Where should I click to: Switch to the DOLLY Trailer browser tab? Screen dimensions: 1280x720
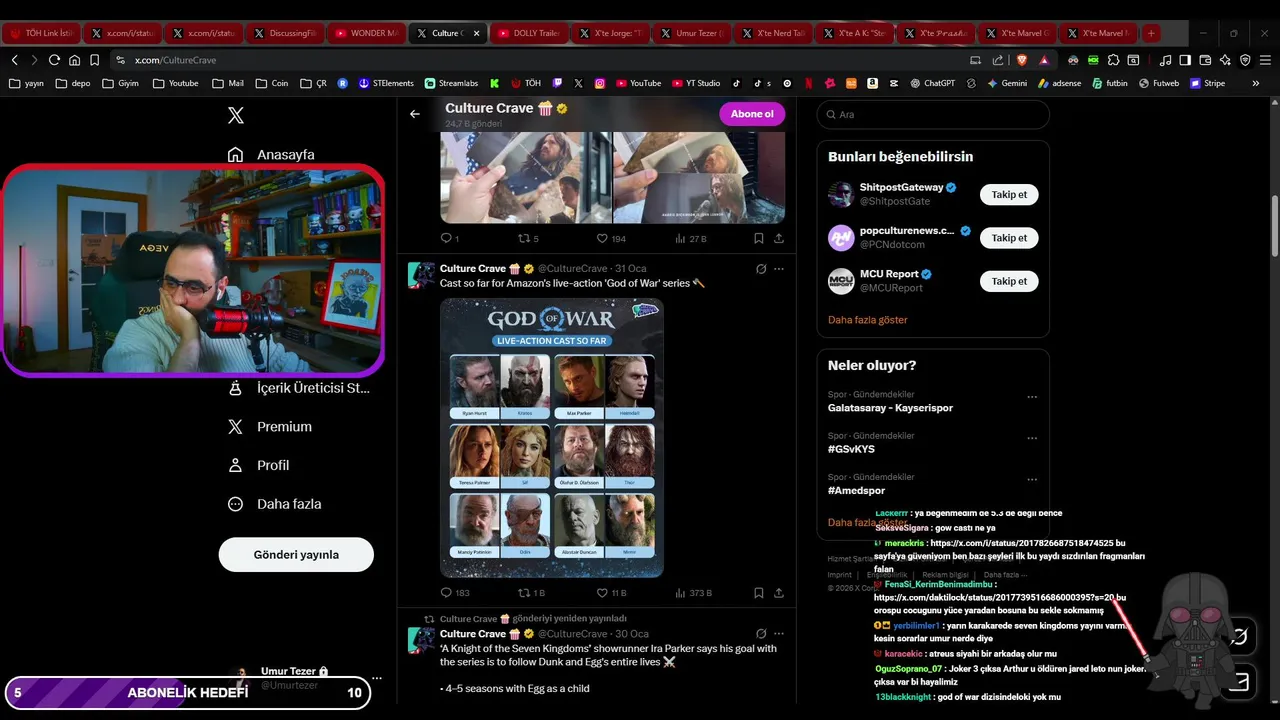(529, 33)
